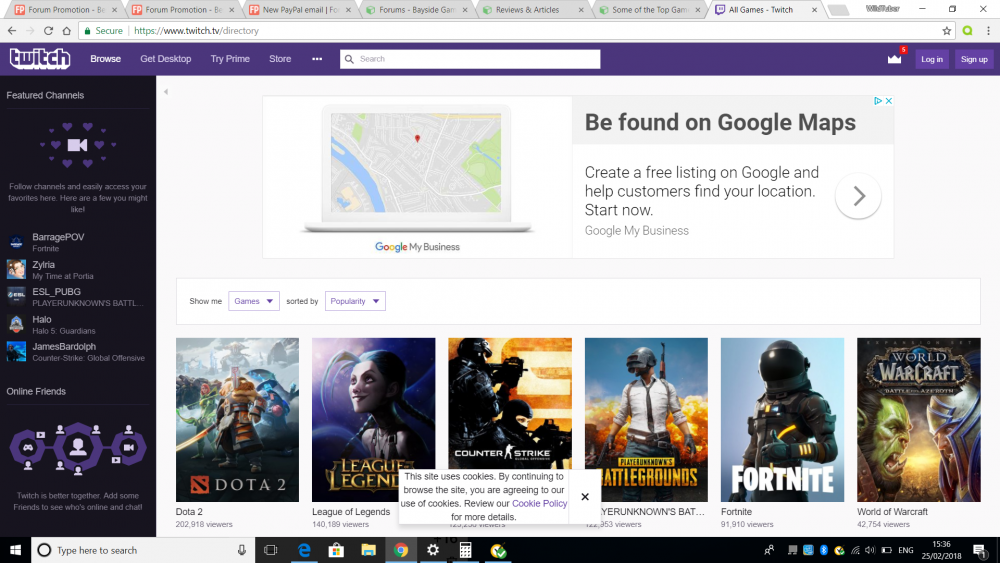
Task: Open the Popularity sort dropdown
Action: [x=355, y=301]
